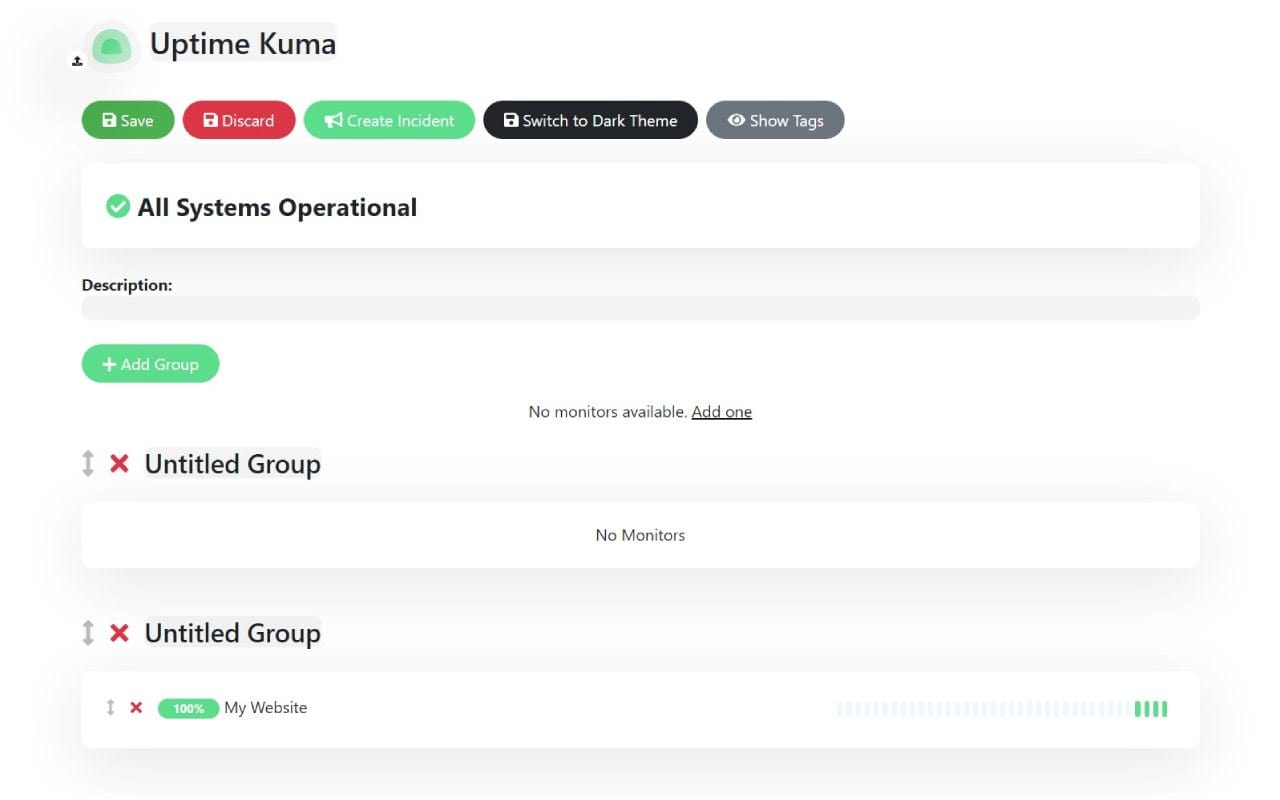Add a new group to the status page
1280x800 pixels.
(x=150, y=363)
